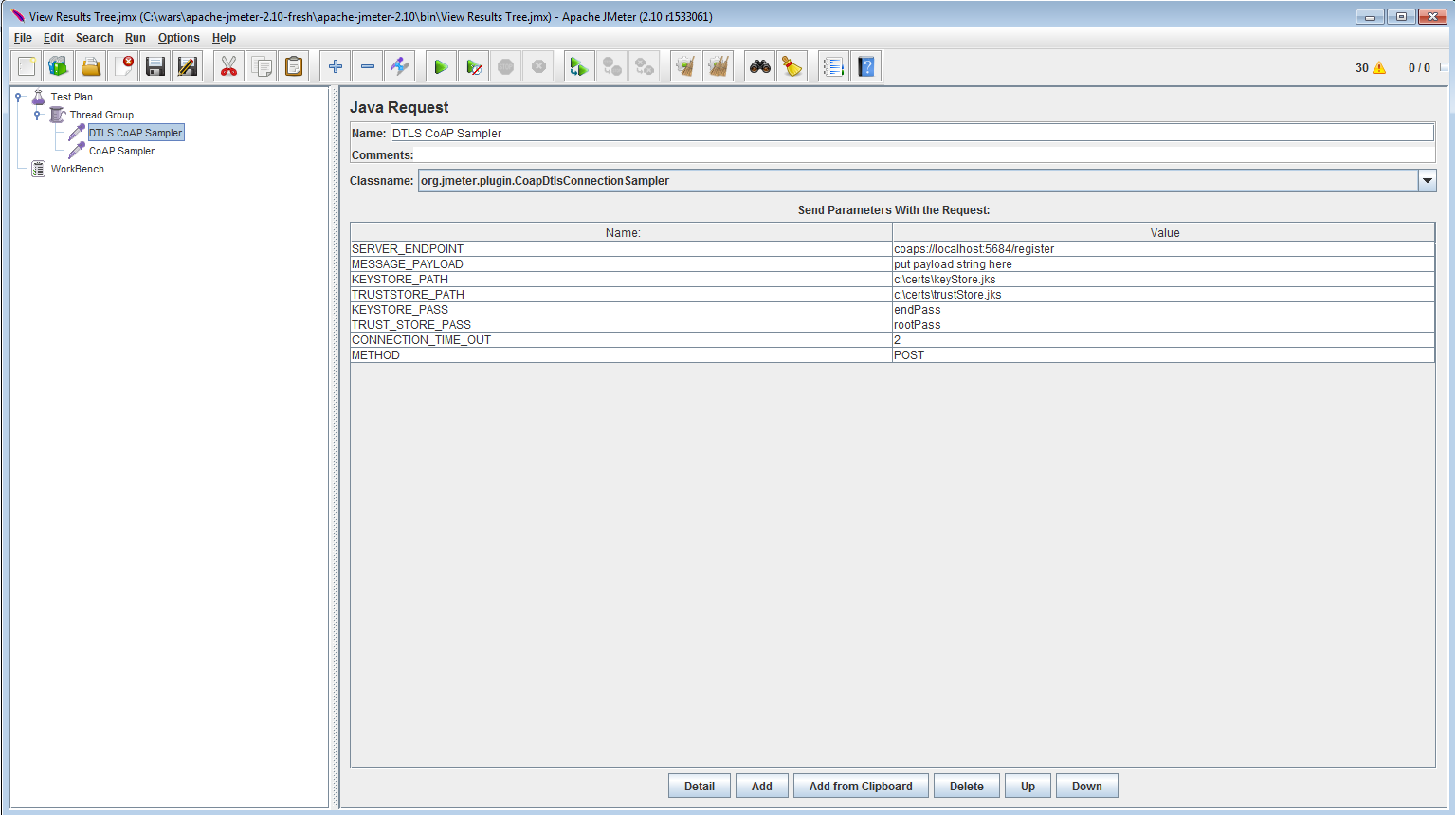Click value c:\certs\keyStore.jks cell
Viewport: 1456px width, 815px height.
point(1164,280)
